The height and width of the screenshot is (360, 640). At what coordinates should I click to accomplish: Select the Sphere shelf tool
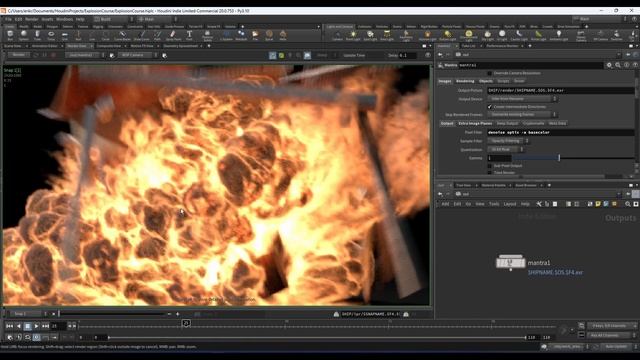[x=24, y=36]
